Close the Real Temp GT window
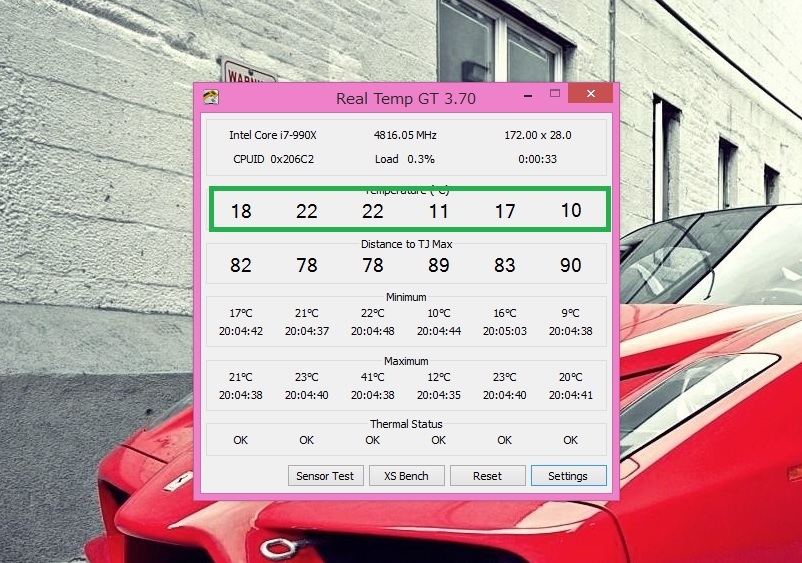This screenshot has height=563, width=802. tap(591, 94)
